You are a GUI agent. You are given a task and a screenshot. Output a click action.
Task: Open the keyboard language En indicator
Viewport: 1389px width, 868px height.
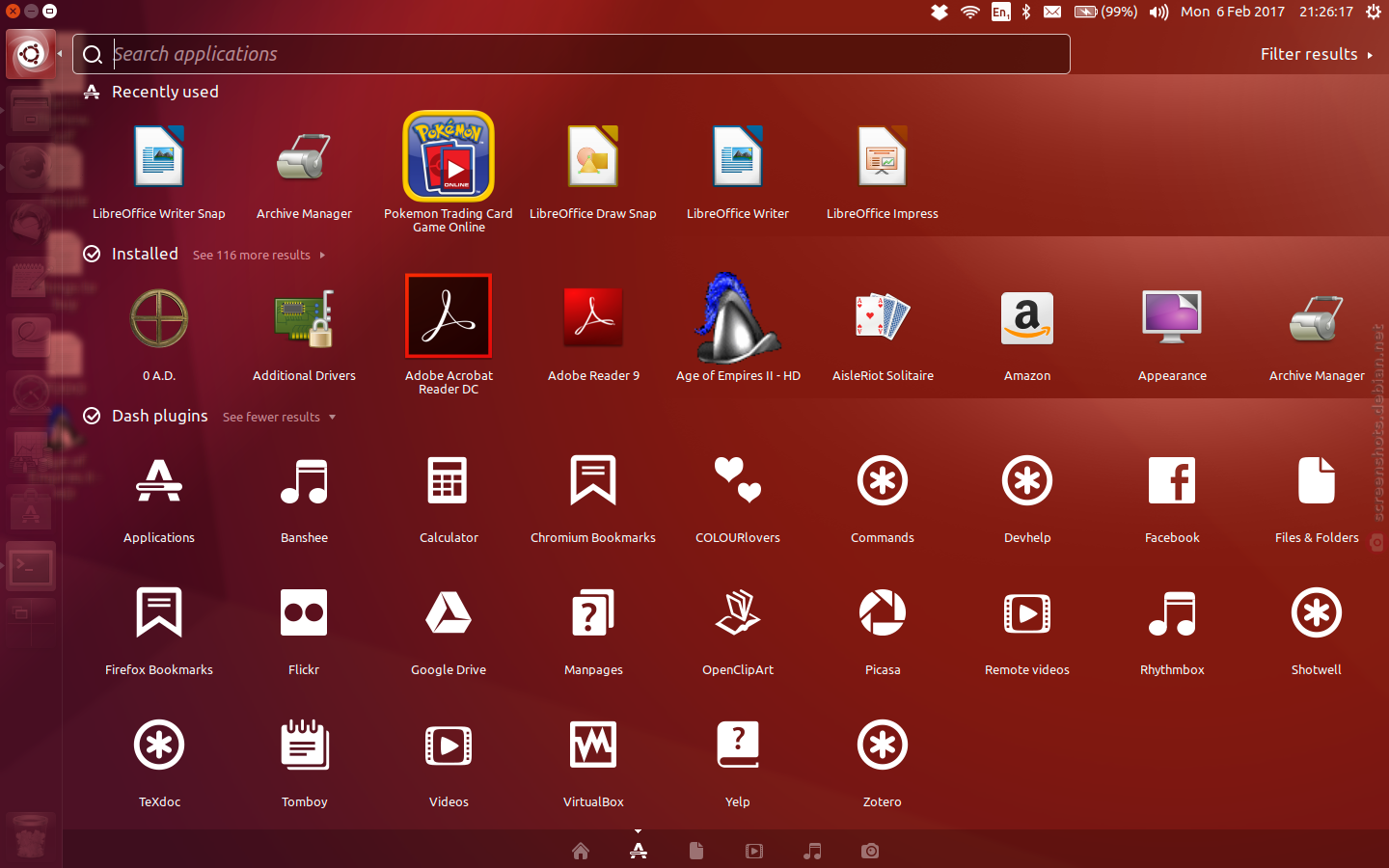point(1001,12)
